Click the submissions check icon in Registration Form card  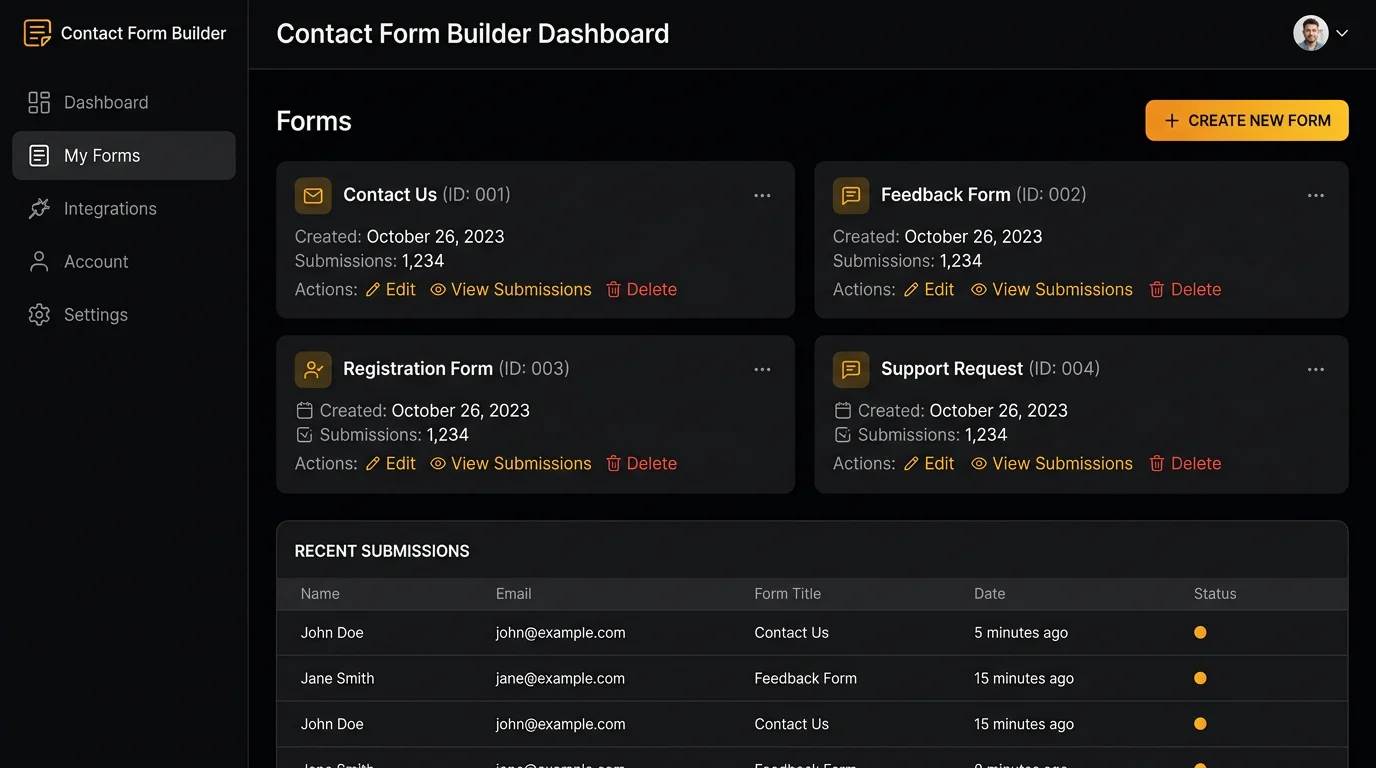click(305, 435)
